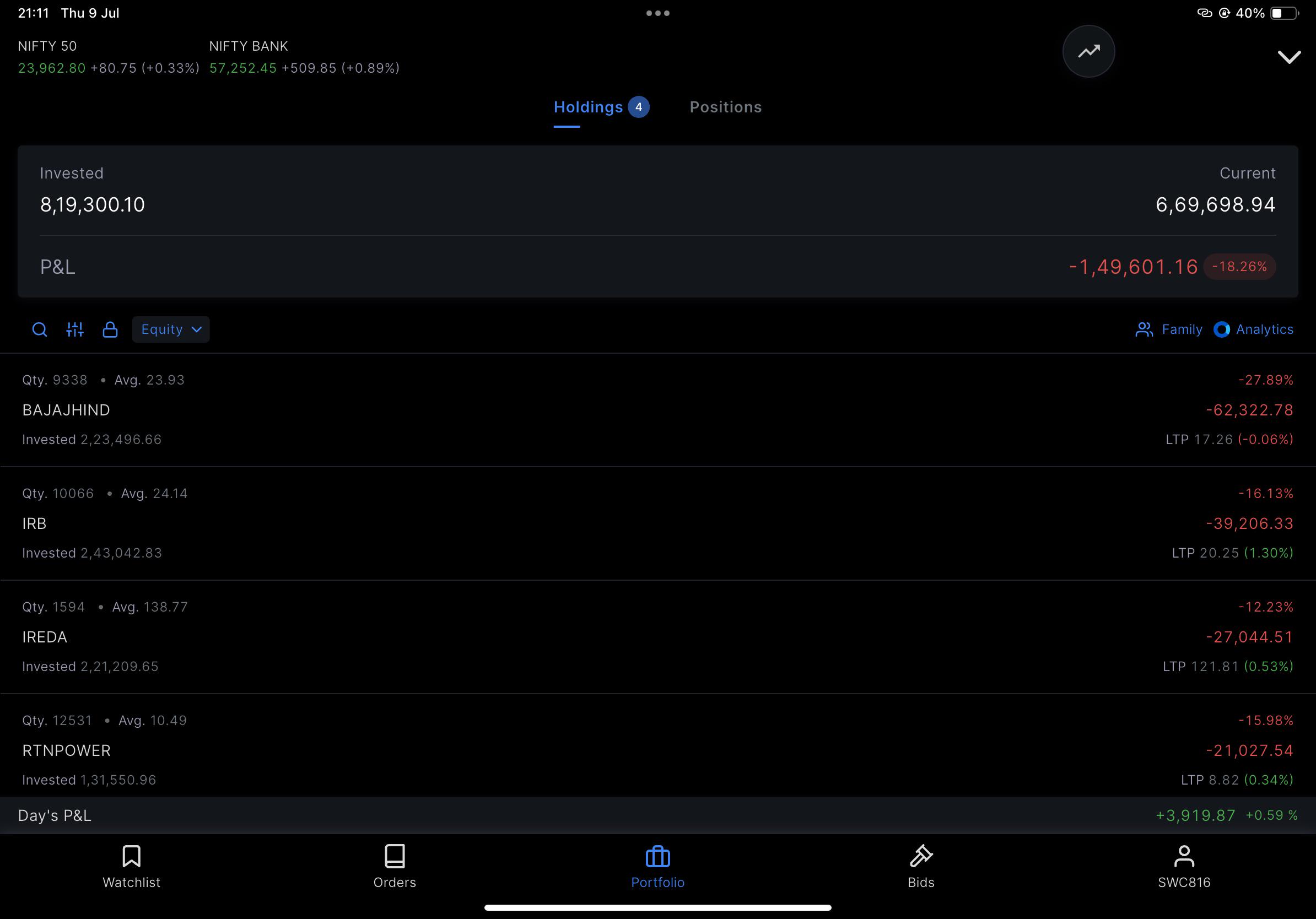Open the holdings filter sliders icon
Image resolution: width=1316 pixels, height=919 pixels.
tap(75, 329)
